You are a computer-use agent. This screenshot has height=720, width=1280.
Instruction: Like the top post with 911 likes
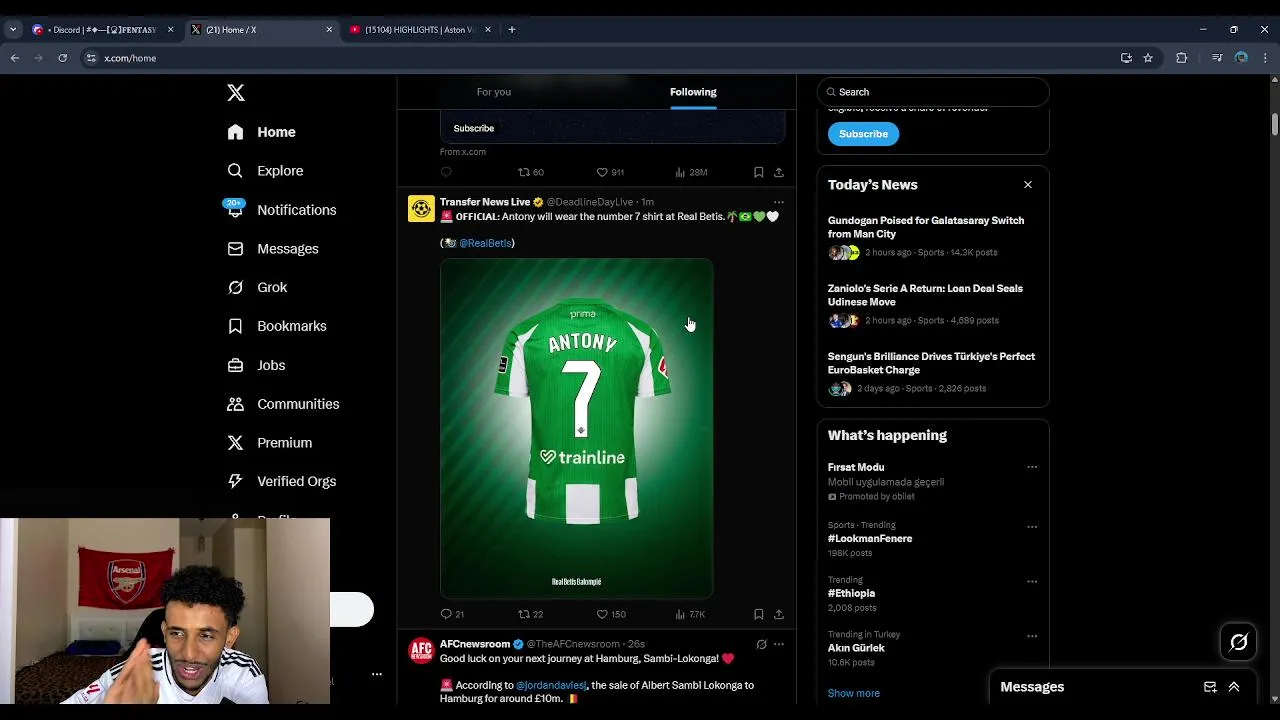tap(610, 172)
